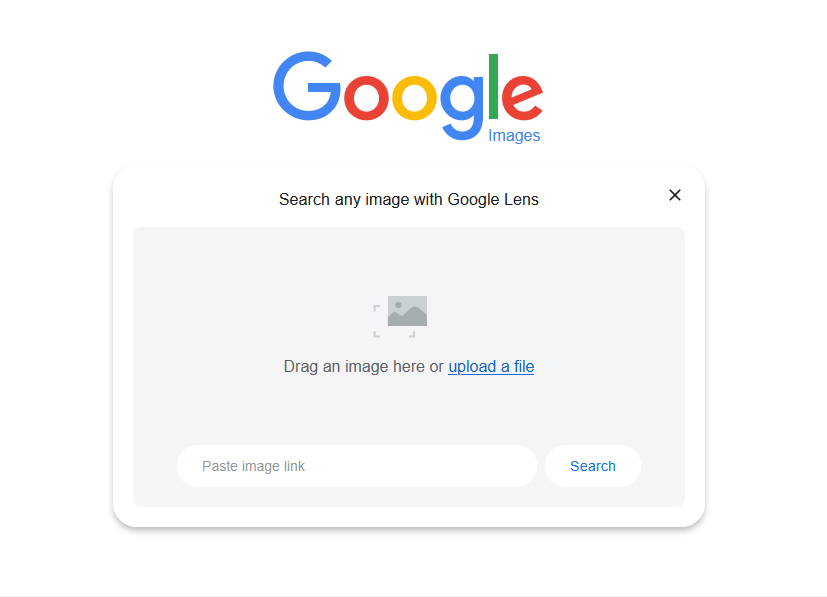Click the image placeholder icon in drop zone
Image resolution: width=827 pixels, height=597 pixels.
click(x=400, y=316)
